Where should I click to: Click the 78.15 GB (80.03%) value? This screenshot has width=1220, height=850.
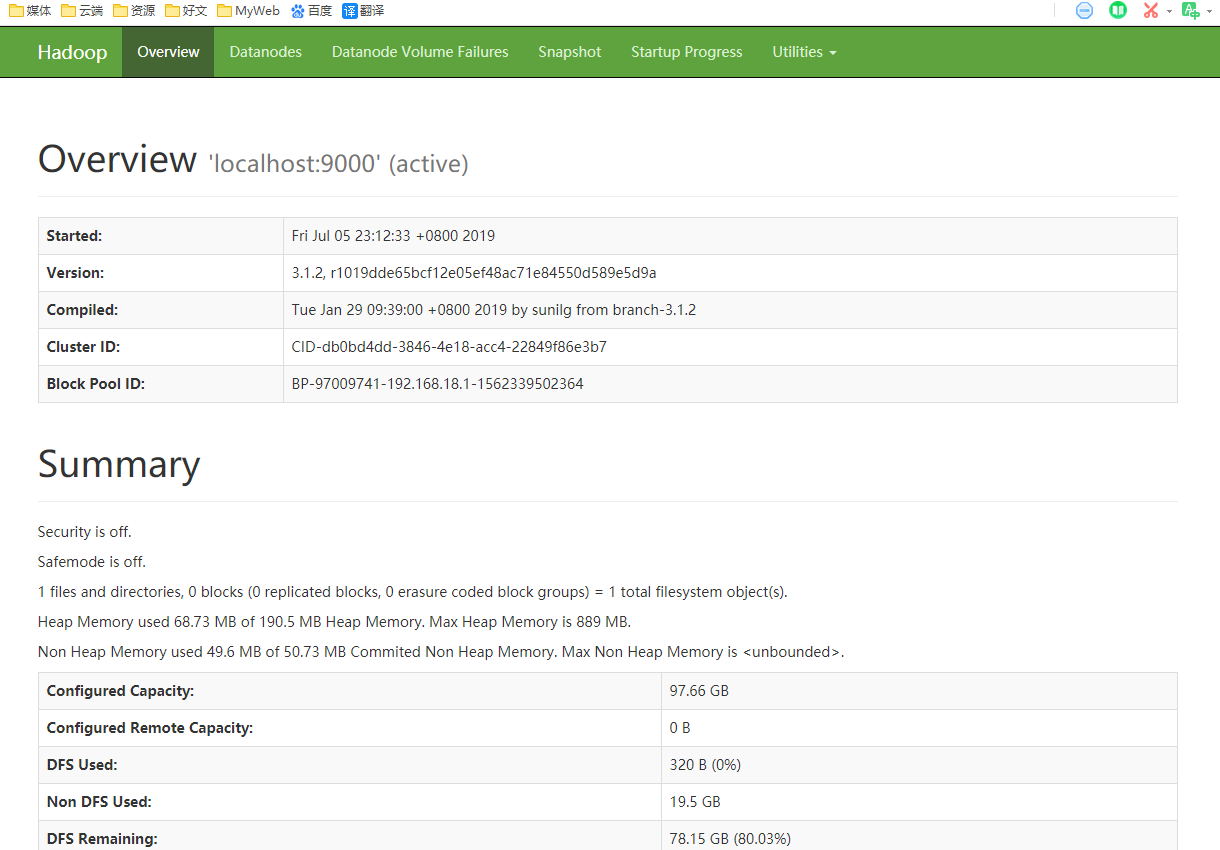(730, 839)
